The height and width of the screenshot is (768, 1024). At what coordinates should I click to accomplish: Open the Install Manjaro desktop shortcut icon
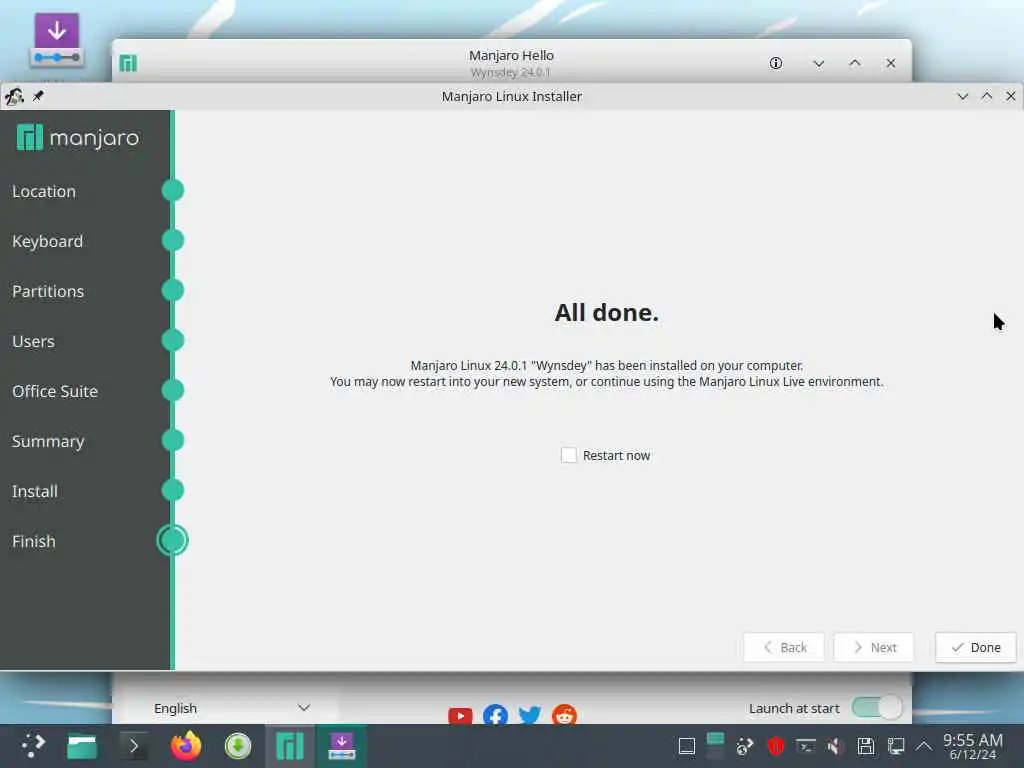[57, 40]
